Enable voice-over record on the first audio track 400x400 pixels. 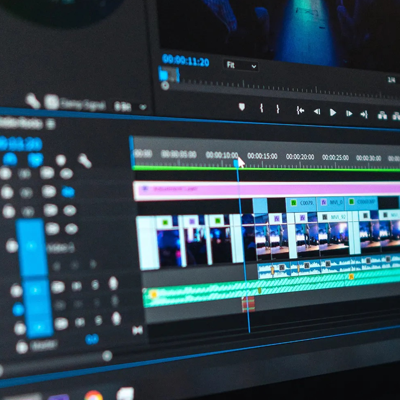click(x=113, y=284)
